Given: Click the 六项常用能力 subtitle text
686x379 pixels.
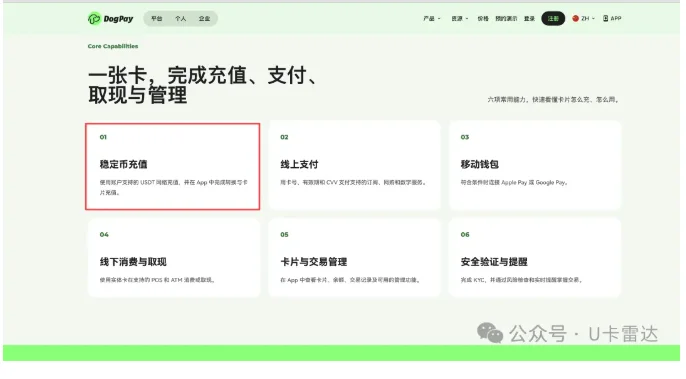Looking at the screenshot, I should (553, 100).
